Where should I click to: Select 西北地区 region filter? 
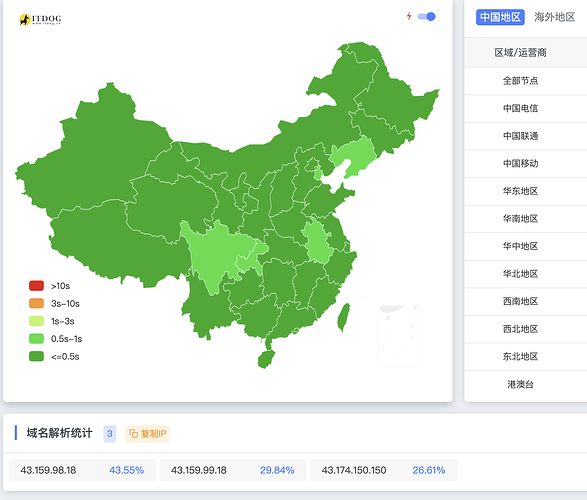tap(520, 329)
